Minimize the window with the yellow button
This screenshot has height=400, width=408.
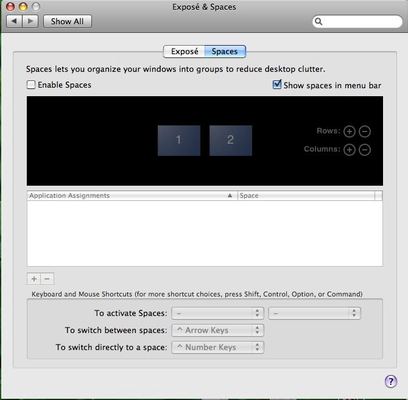[23, 6]
